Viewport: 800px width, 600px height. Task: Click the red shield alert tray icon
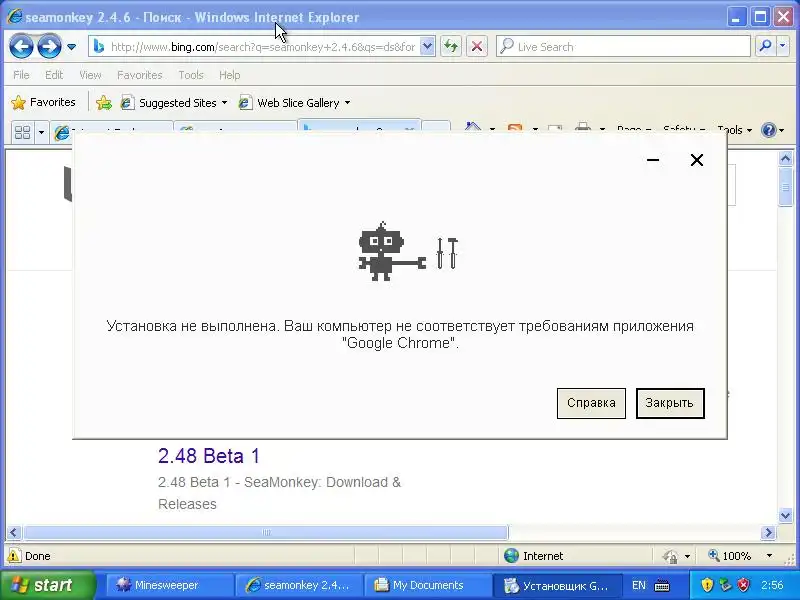click(x=744, y=585)
